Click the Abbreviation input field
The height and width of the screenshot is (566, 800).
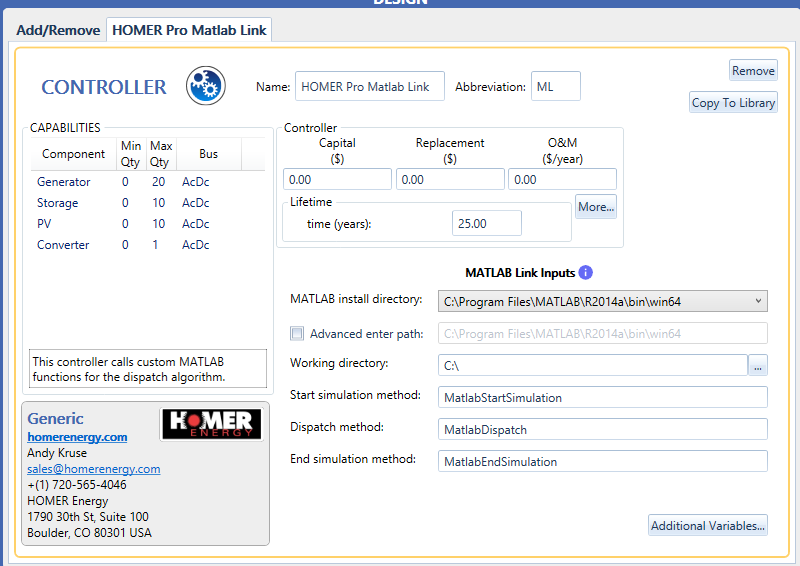[x=555, y=87]
